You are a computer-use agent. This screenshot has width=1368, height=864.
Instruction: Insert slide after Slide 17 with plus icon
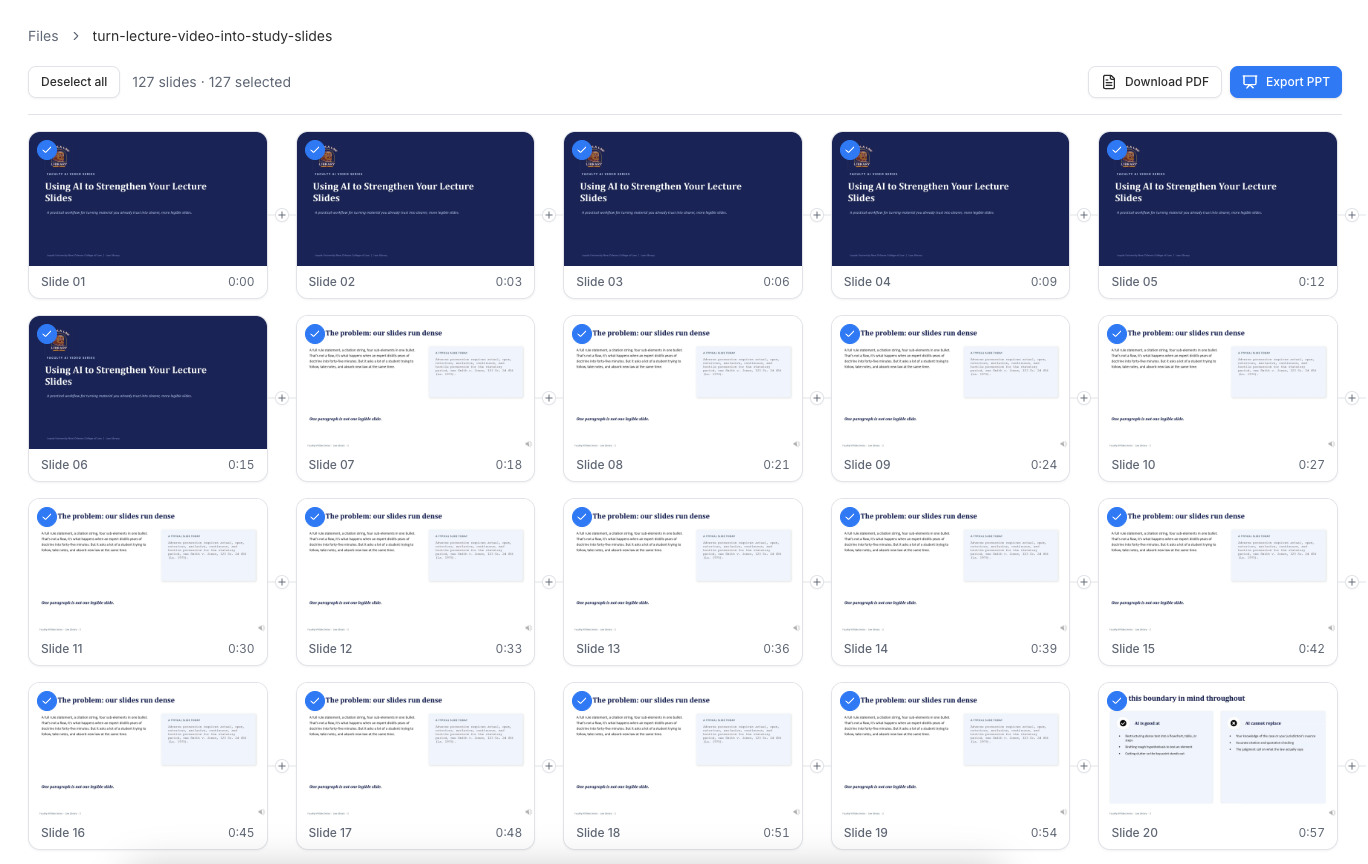point(549,766)
